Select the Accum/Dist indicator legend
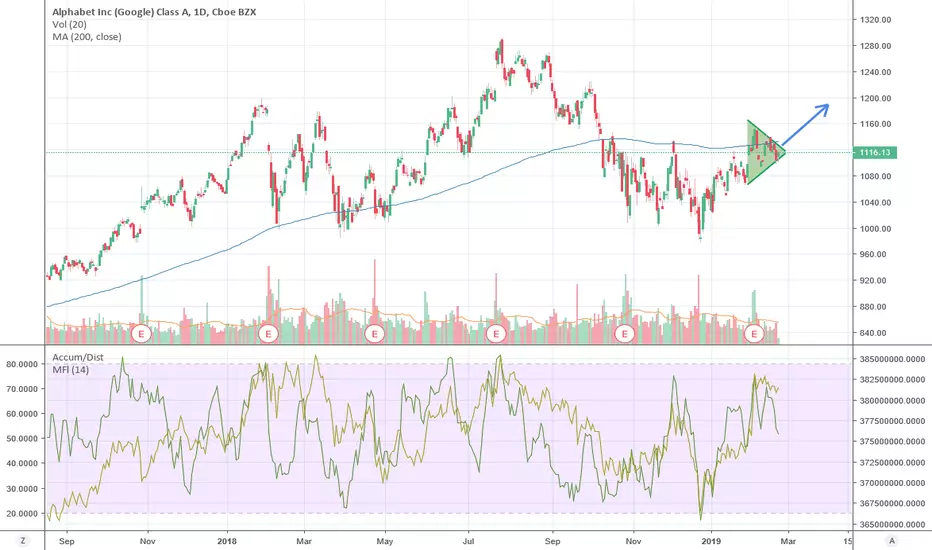This screenshot has width=932, height=550. coord(78,357)
